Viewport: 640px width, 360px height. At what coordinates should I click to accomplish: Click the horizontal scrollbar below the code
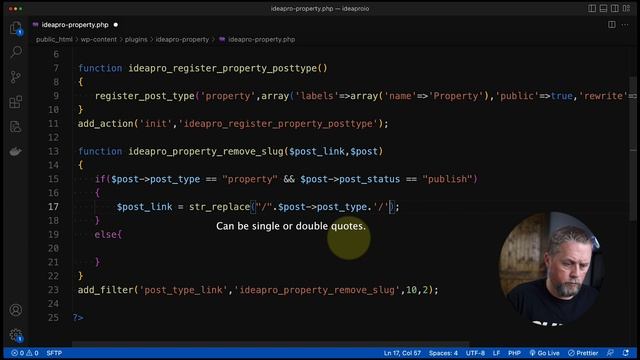tap(271, 344)
